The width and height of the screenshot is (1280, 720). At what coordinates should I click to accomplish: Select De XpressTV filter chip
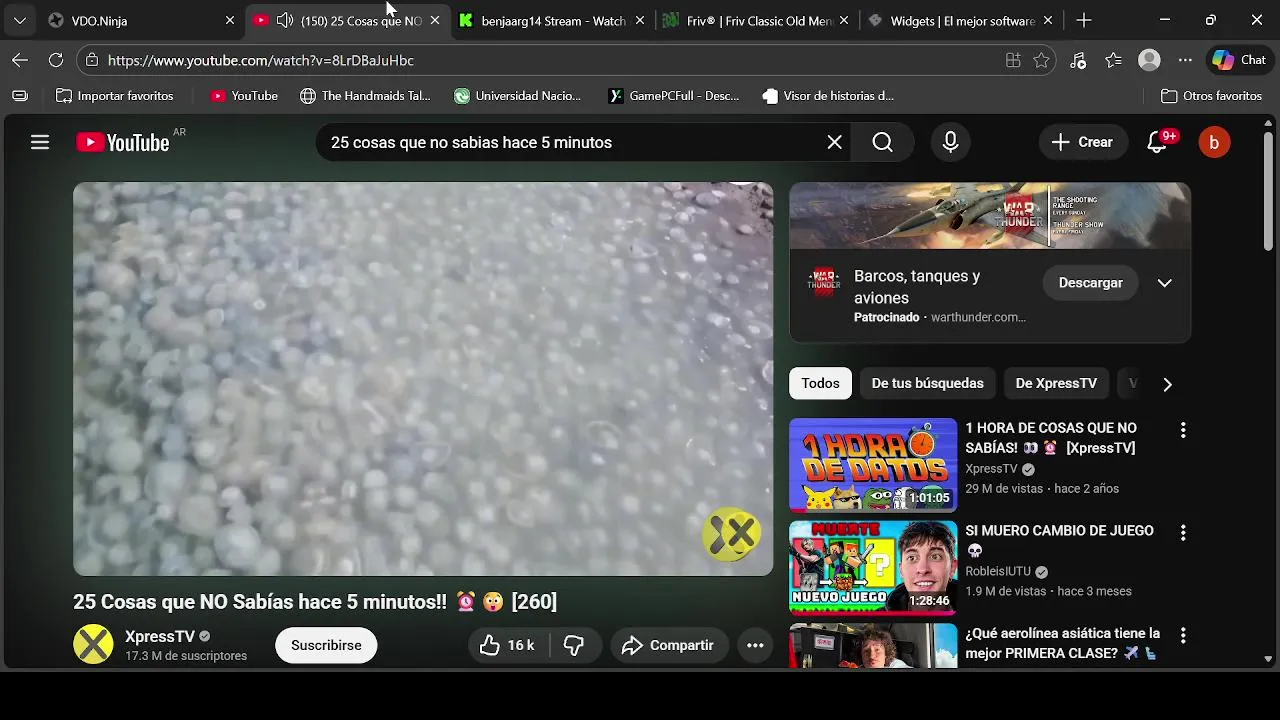1056,383
